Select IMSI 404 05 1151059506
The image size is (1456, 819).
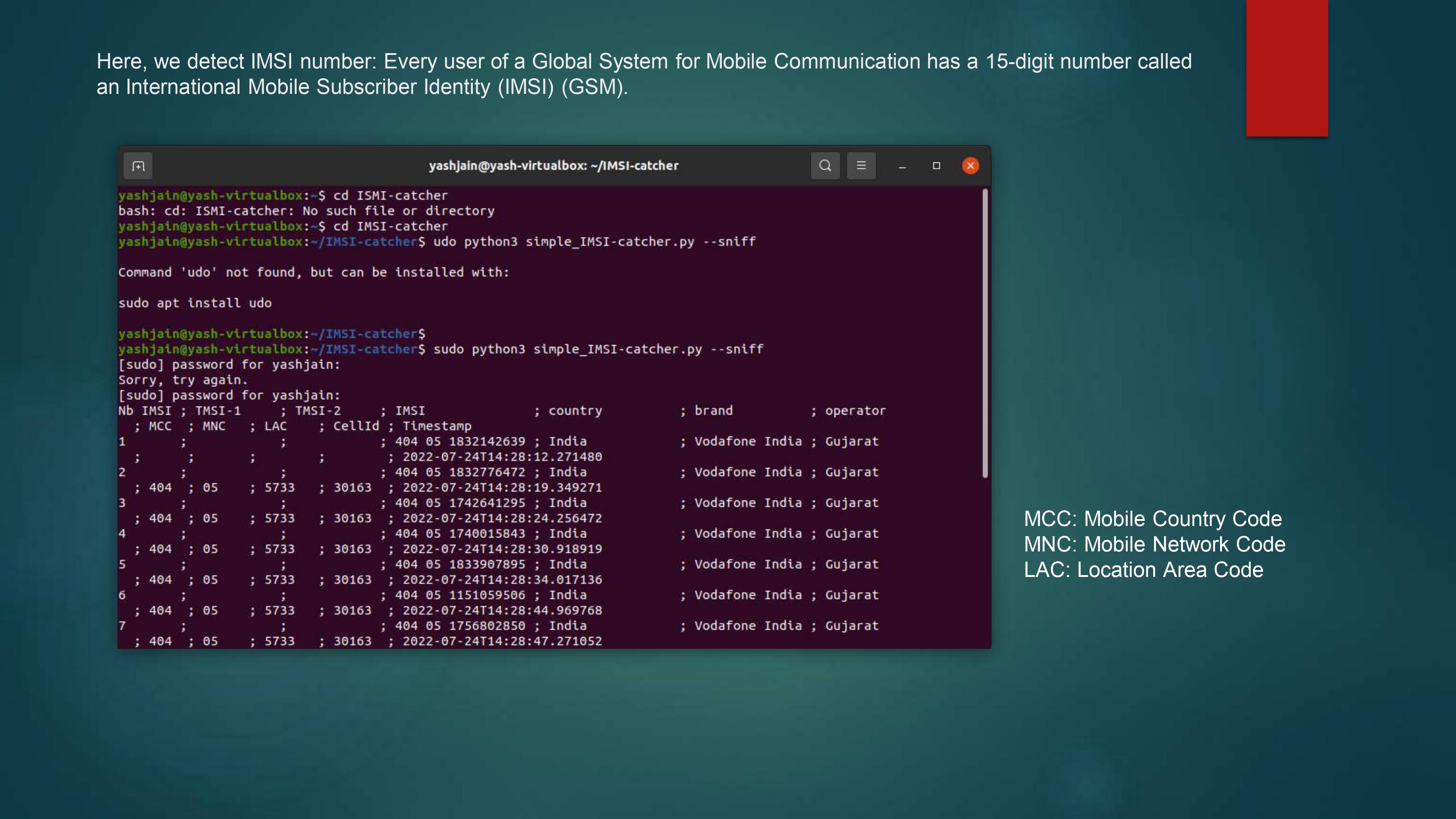460,595
